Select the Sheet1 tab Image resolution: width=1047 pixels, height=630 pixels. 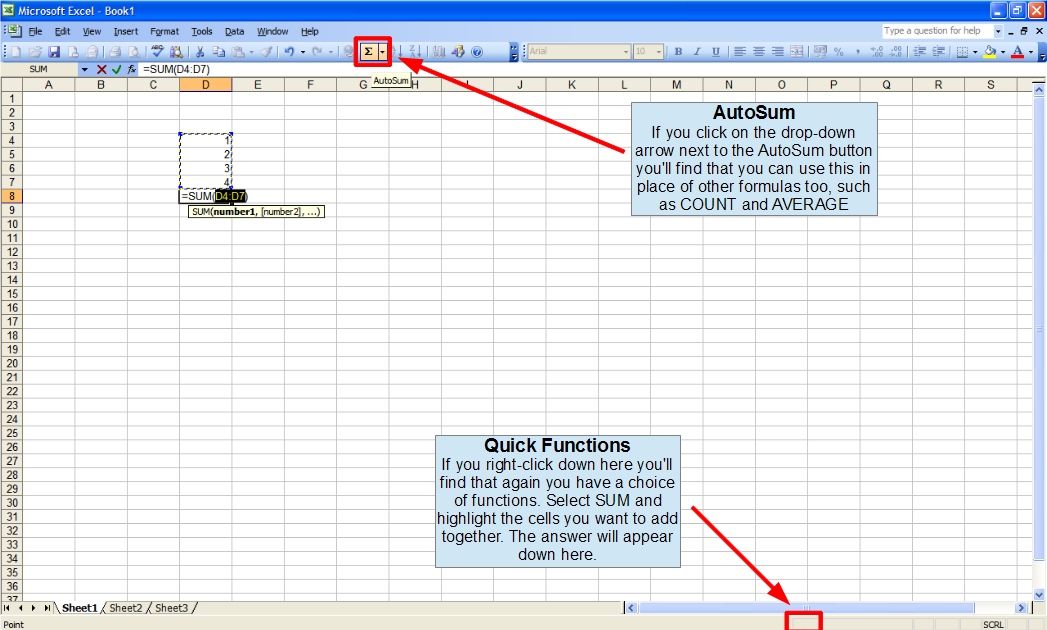click(x=79, y=608)
